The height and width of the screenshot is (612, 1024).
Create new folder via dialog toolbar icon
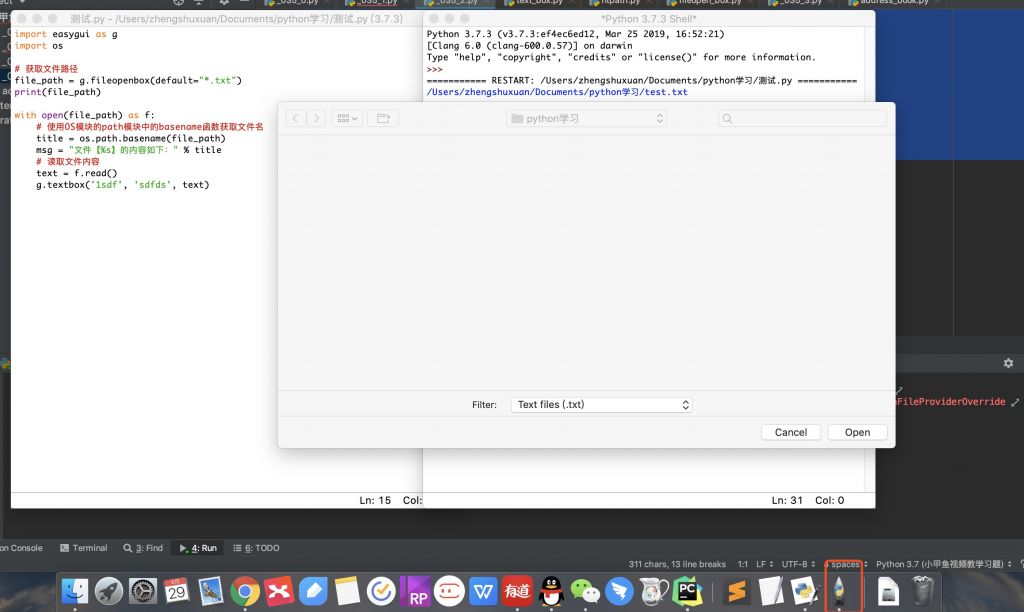click(381, 118)
